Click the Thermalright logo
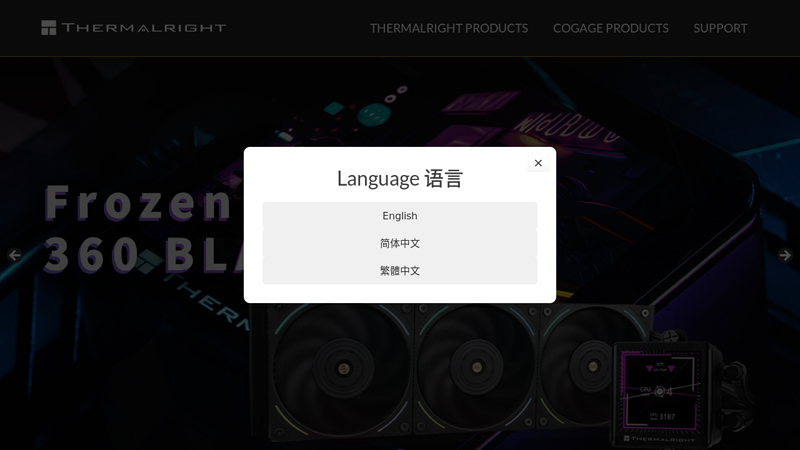 click(134, 28)
